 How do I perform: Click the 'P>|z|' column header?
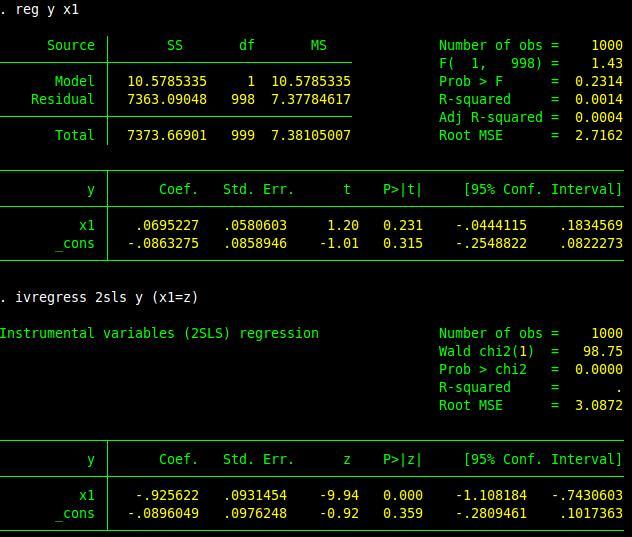coord(403,459)
